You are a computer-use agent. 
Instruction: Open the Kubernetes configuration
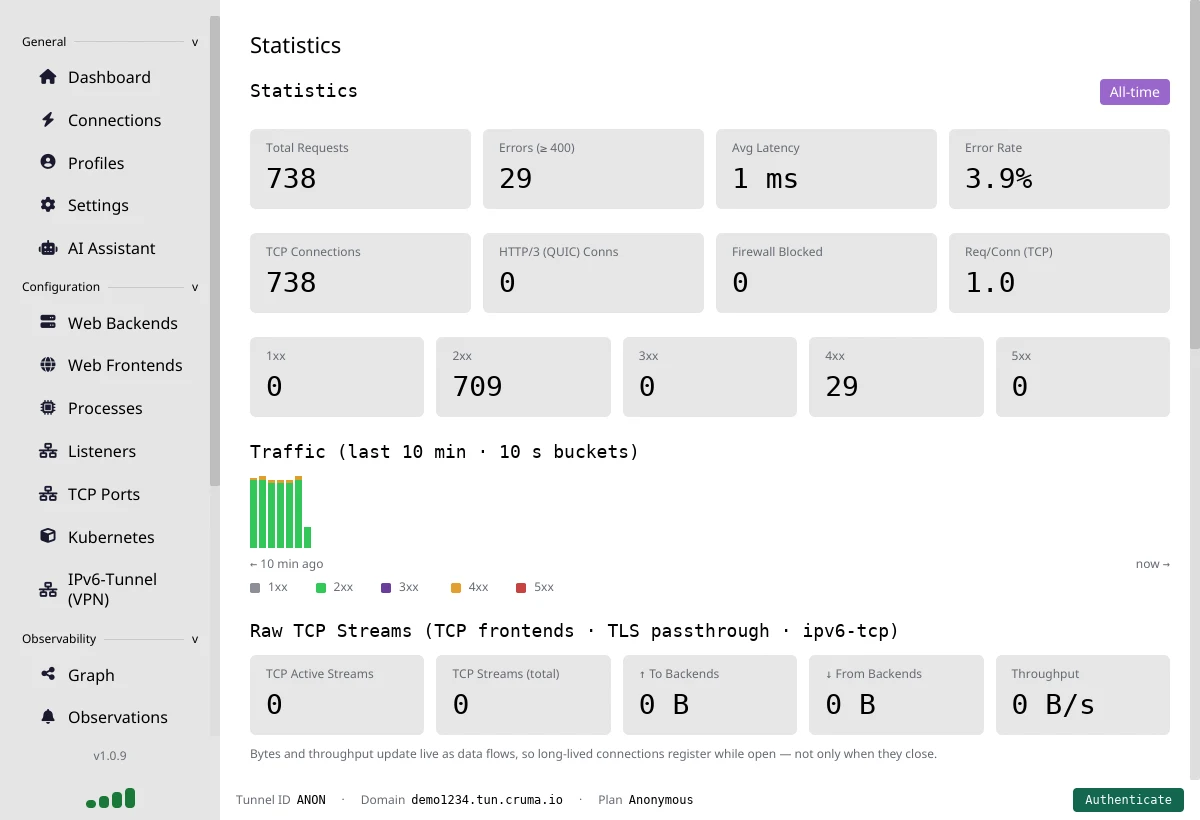click(x=109, y=537)
